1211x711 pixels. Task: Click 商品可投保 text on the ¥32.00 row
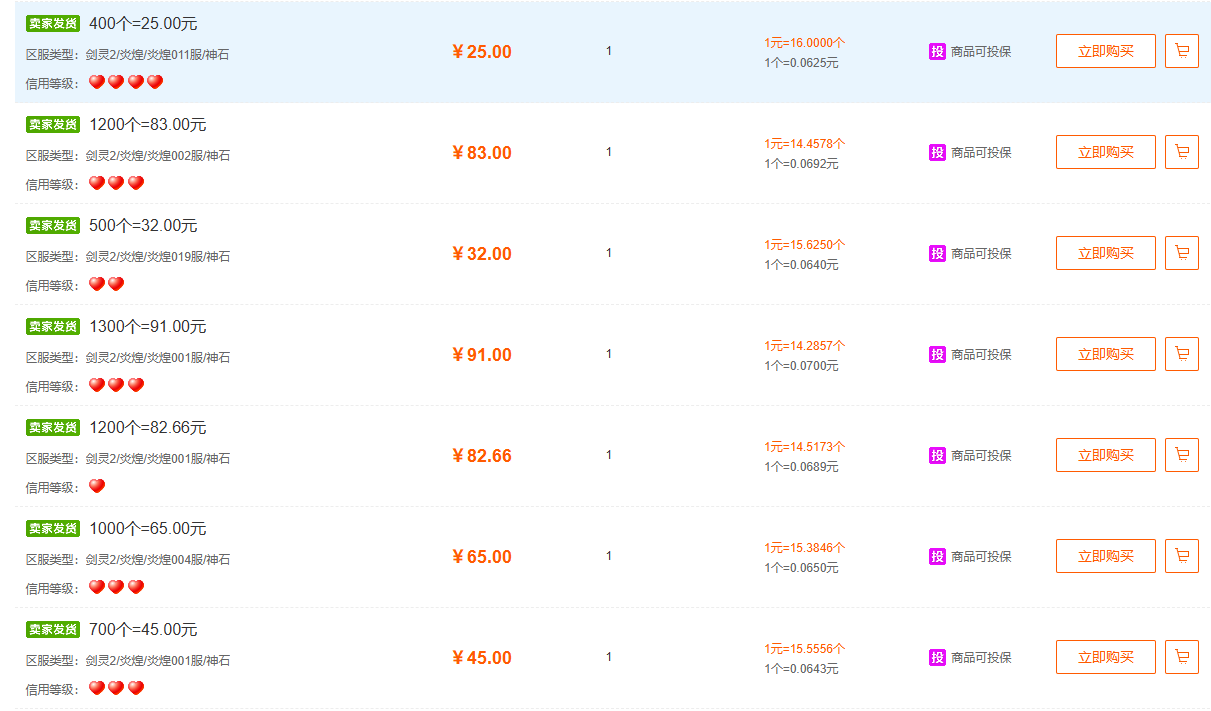coord(981,254)
